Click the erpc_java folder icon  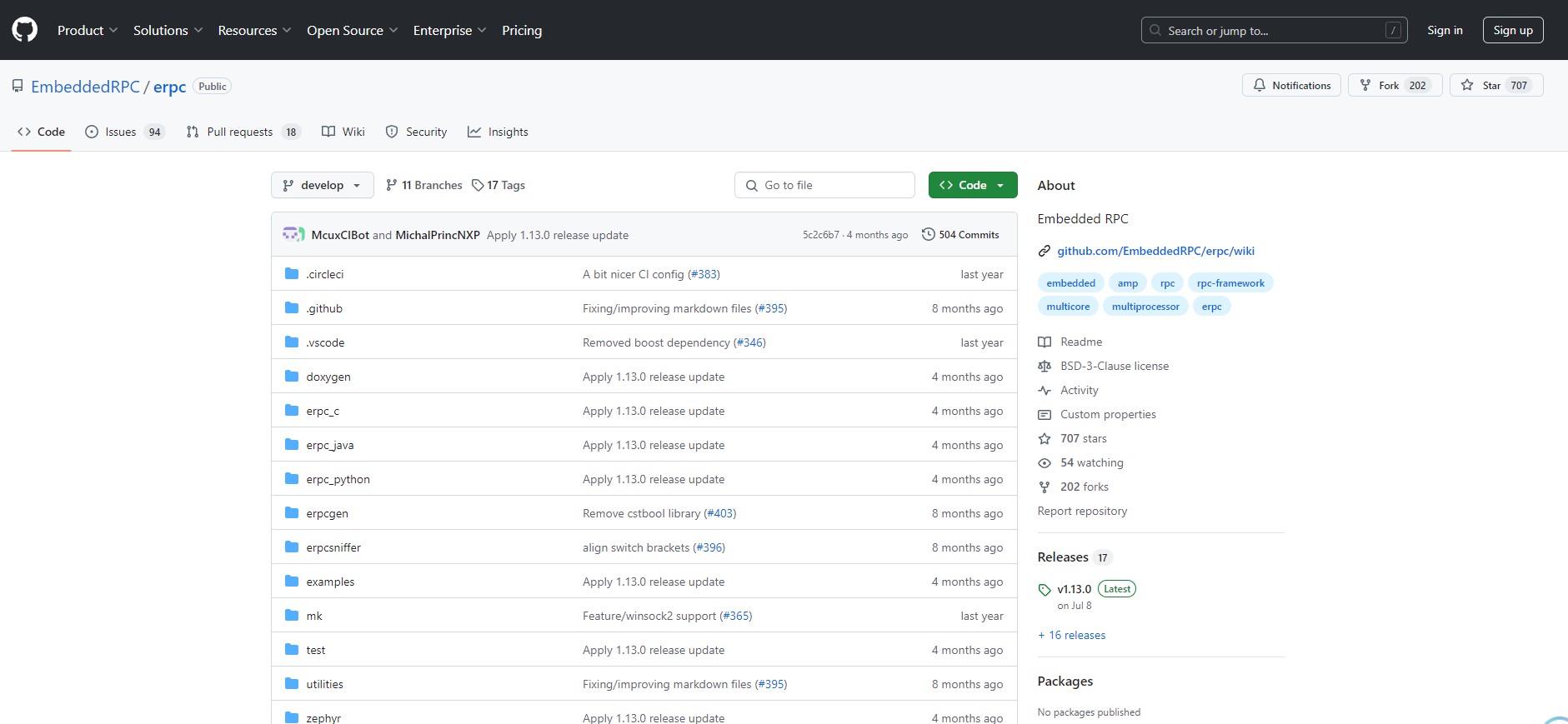(292, 444)
